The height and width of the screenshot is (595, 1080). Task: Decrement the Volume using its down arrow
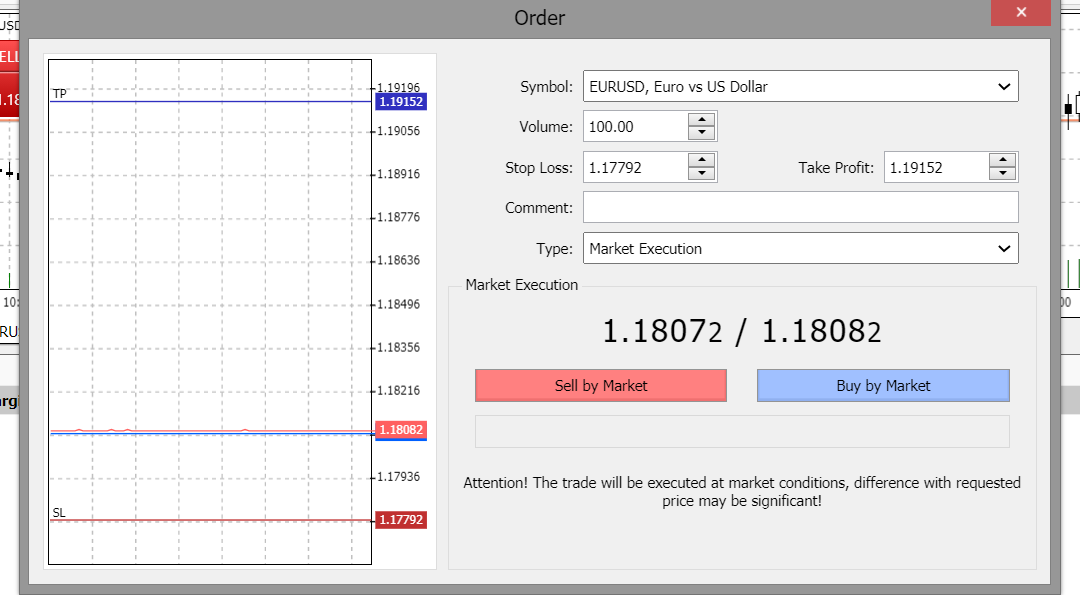coord(703,132)
